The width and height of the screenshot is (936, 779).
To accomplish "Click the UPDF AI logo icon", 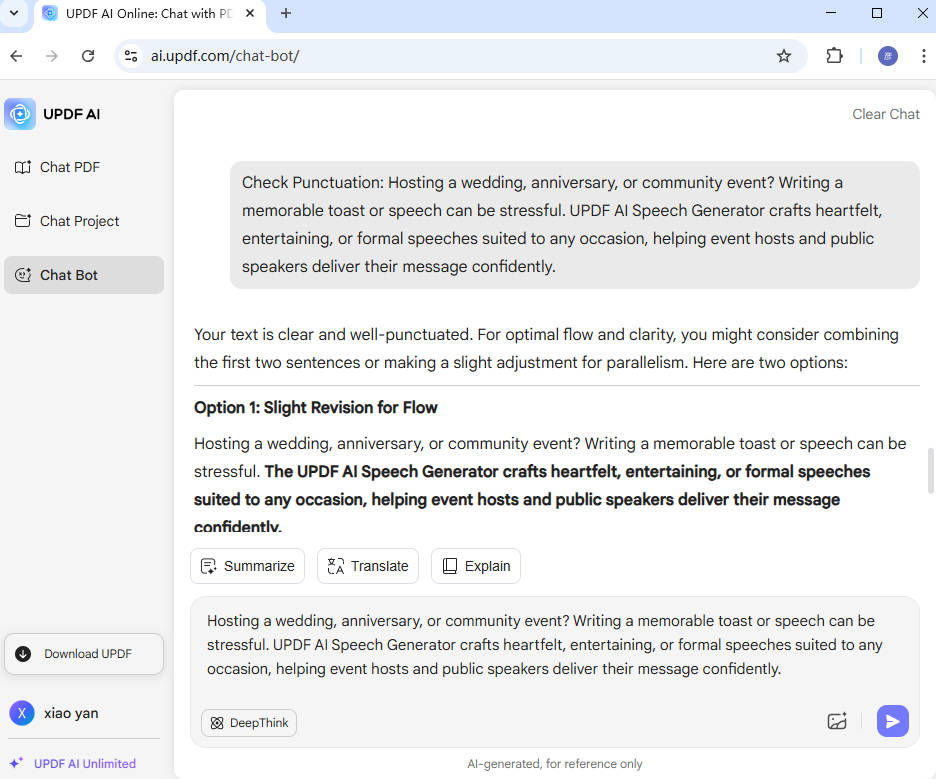I will click(20, 114).
